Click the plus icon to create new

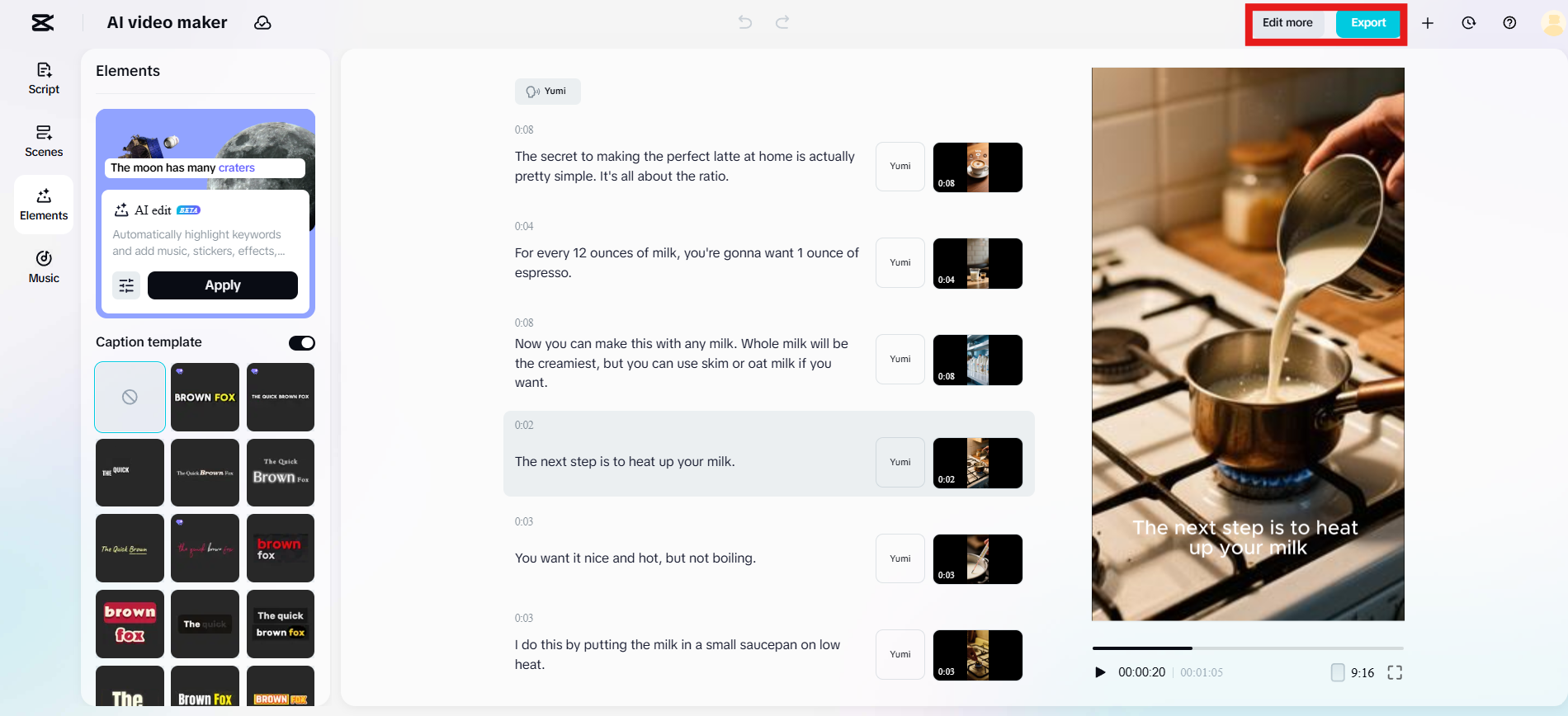coord(1428,23)
